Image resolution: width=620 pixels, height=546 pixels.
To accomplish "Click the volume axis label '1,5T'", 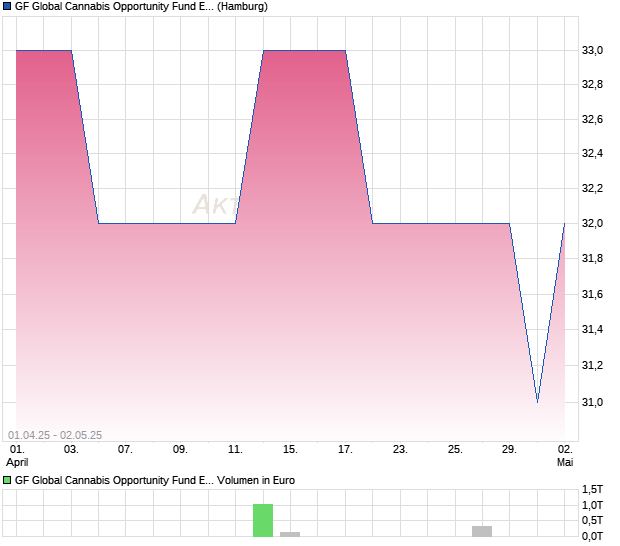I will pos(592,489).
